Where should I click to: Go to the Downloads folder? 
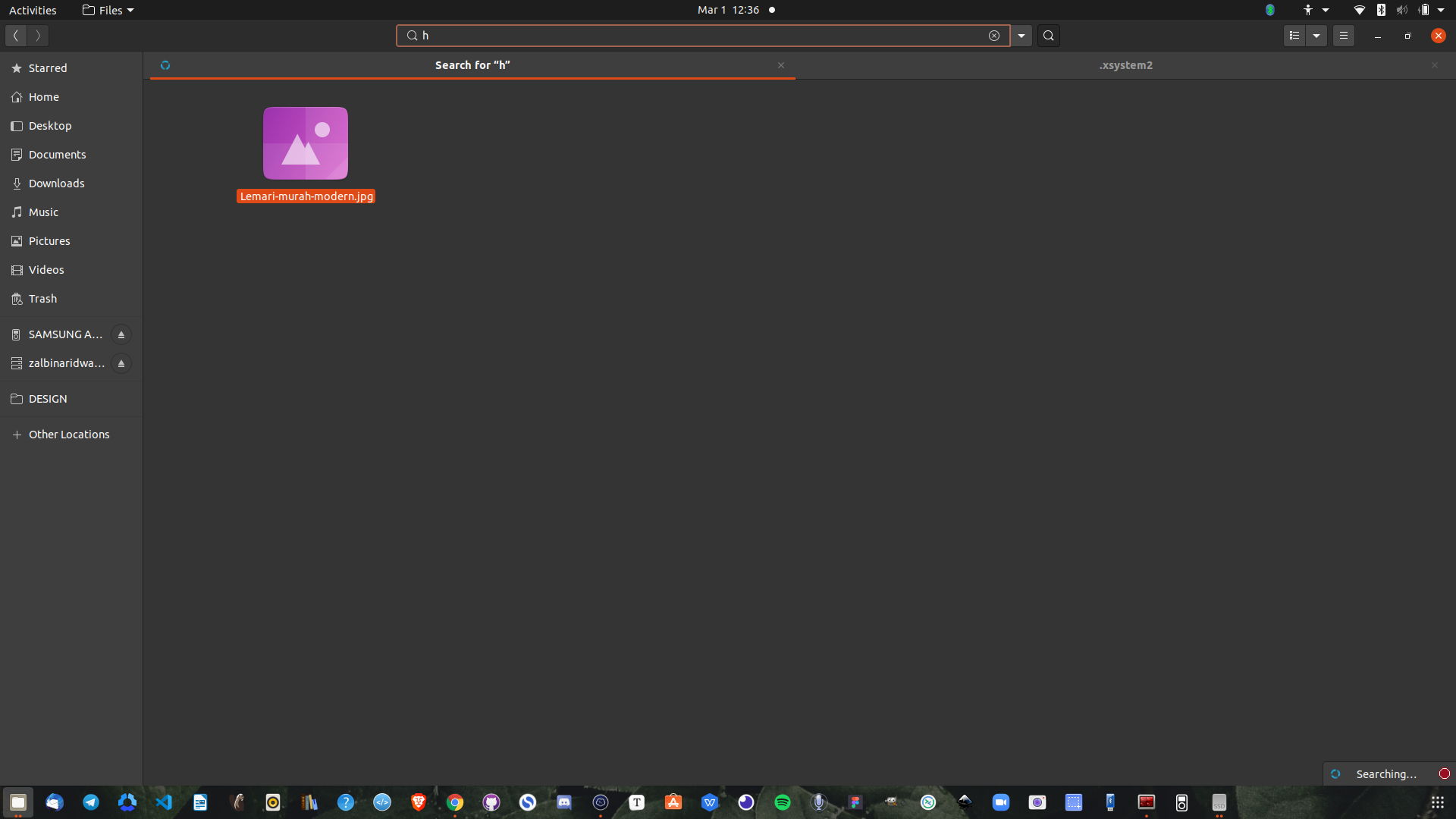click(56, 184)
